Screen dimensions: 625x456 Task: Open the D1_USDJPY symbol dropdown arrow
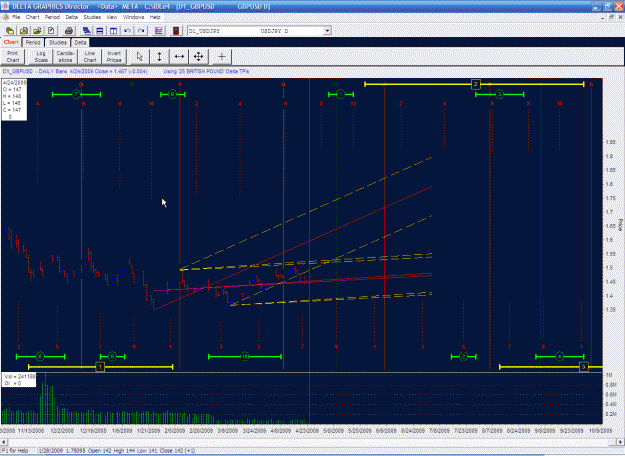(327, 31)
